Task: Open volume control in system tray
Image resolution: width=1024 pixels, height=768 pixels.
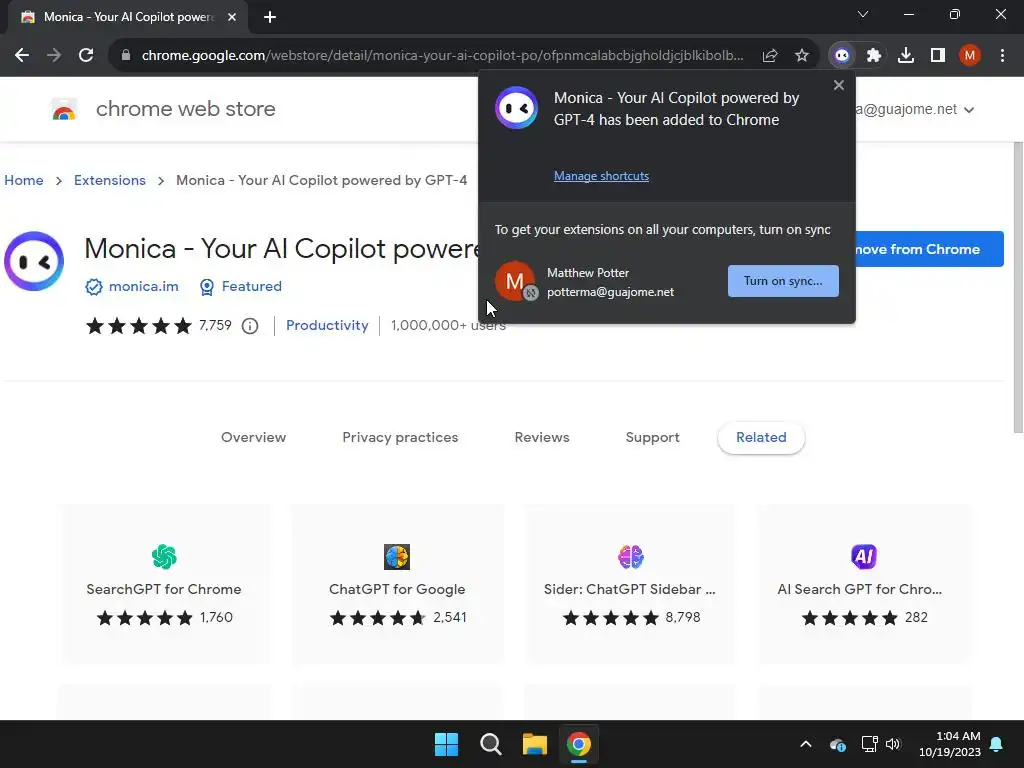Action: (x=893, y=744)
